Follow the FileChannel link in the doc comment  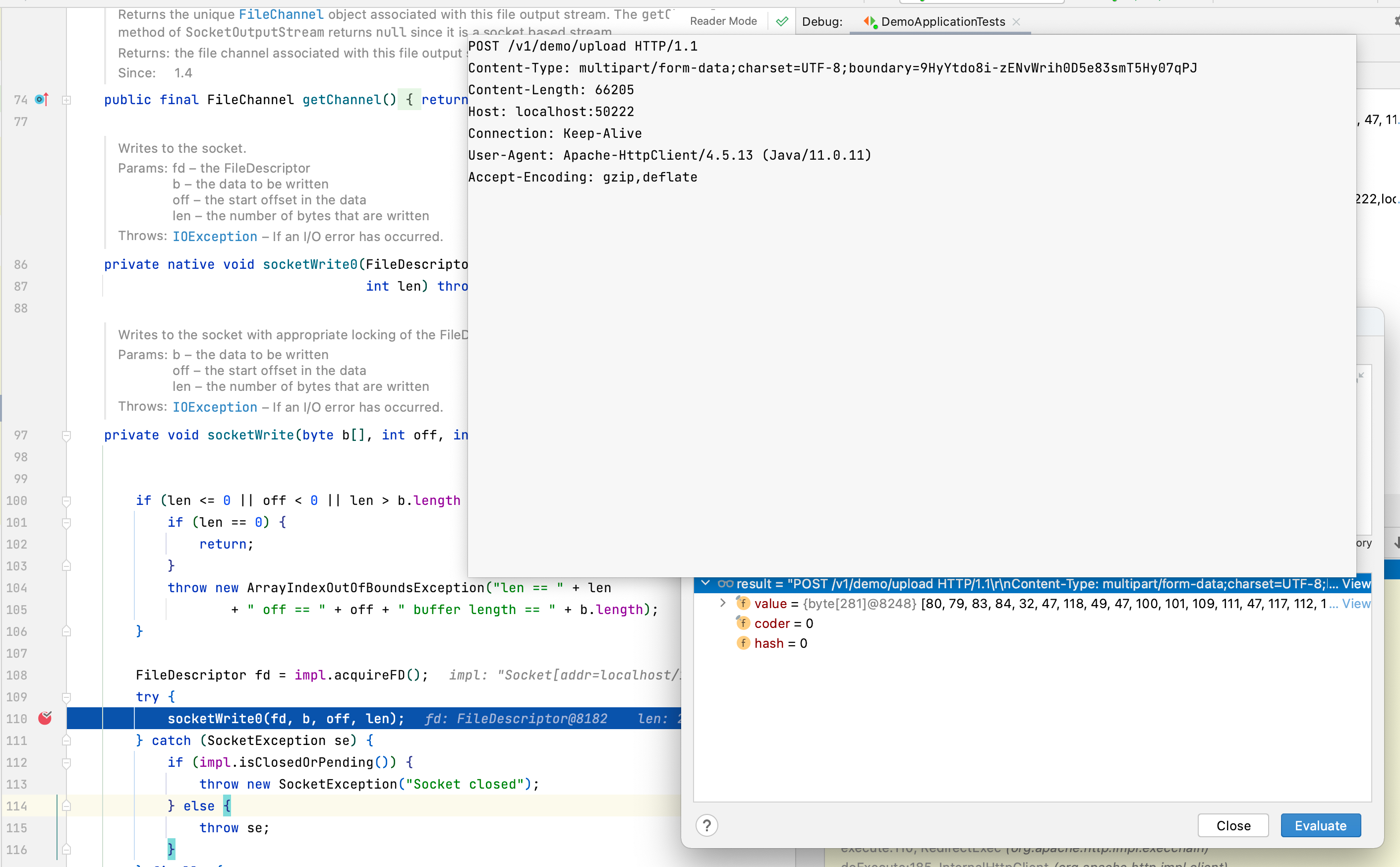tap(281, 14)
